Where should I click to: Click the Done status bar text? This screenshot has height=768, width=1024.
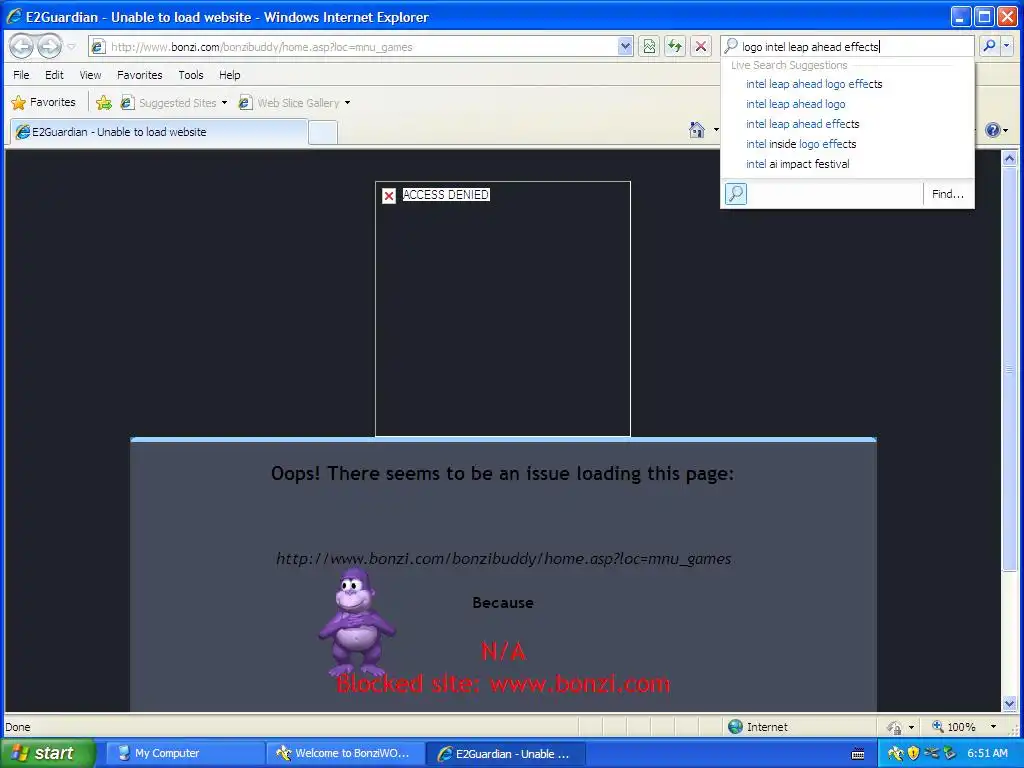pyautogui.click(x=18, y=727)
